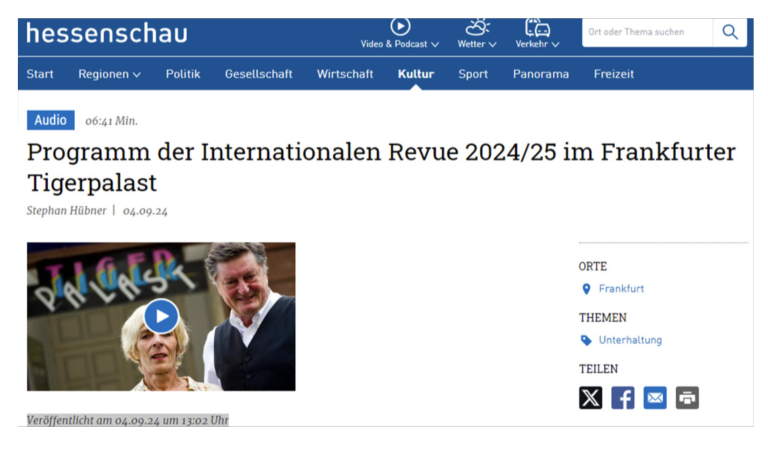Expand the Regionen navigation menu
The image size is (768, 452).
point(109,74)
